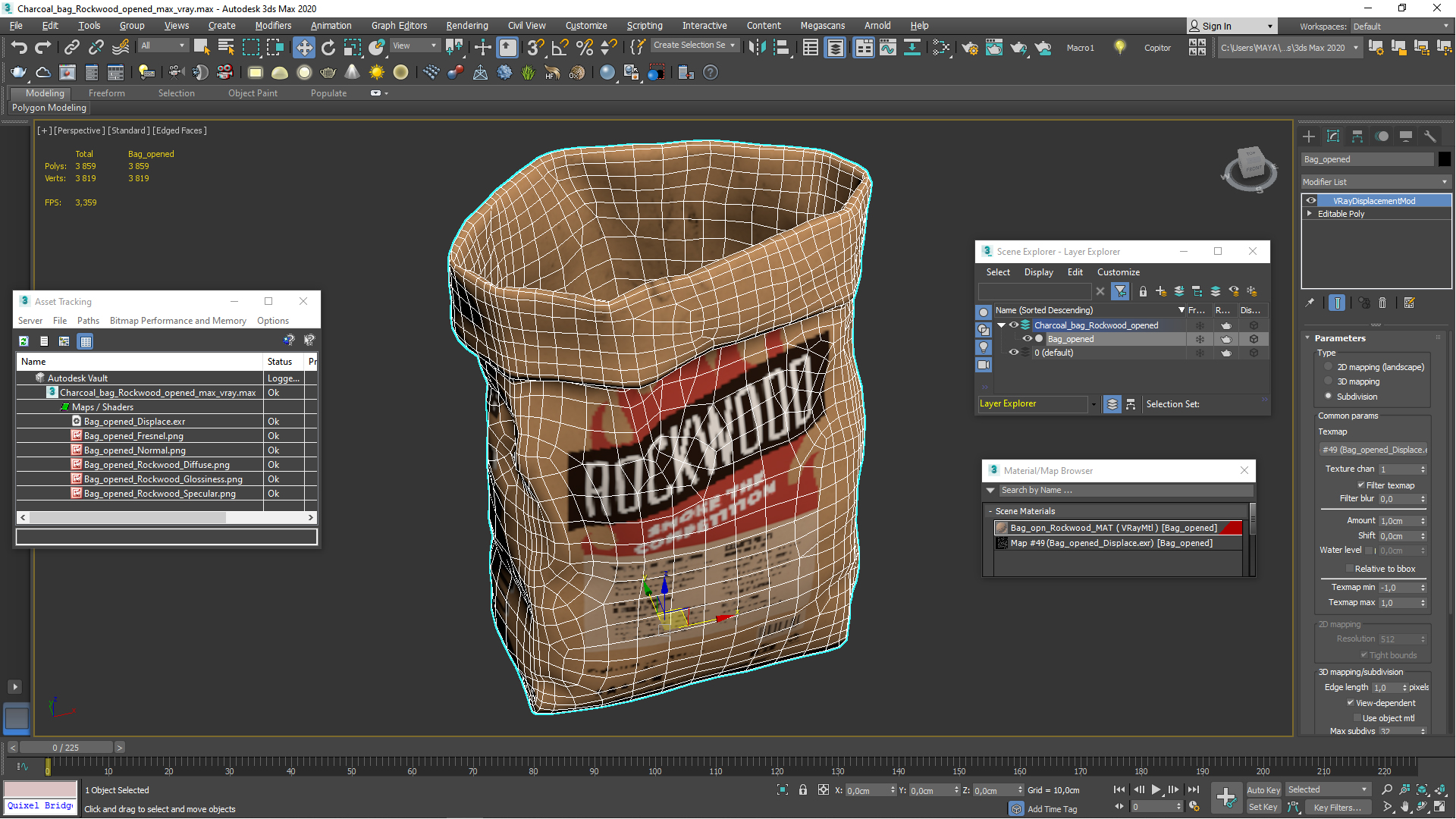Click the Set Key button
1456x819 pixels.
point(1263,808)
